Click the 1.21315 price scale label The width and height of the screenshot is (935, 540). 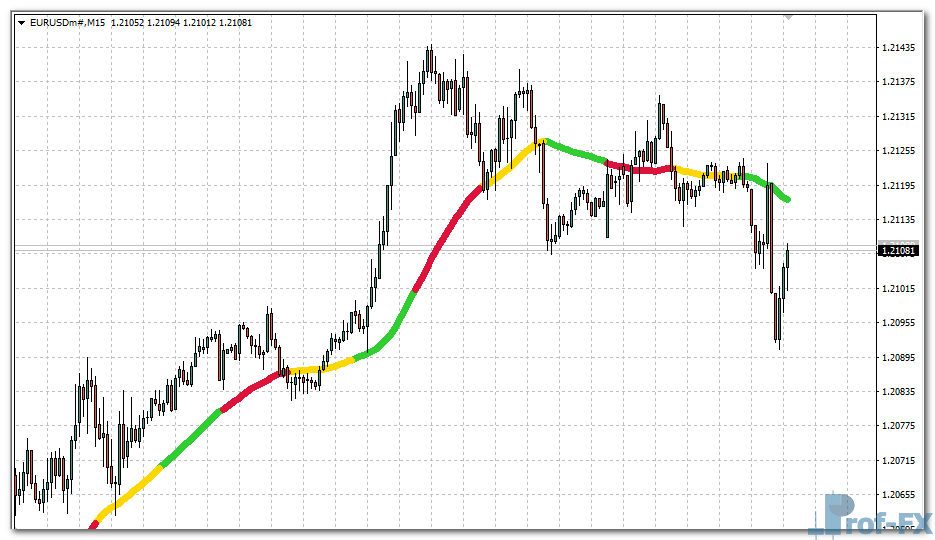pyautogui.click(x=900, y=117)
